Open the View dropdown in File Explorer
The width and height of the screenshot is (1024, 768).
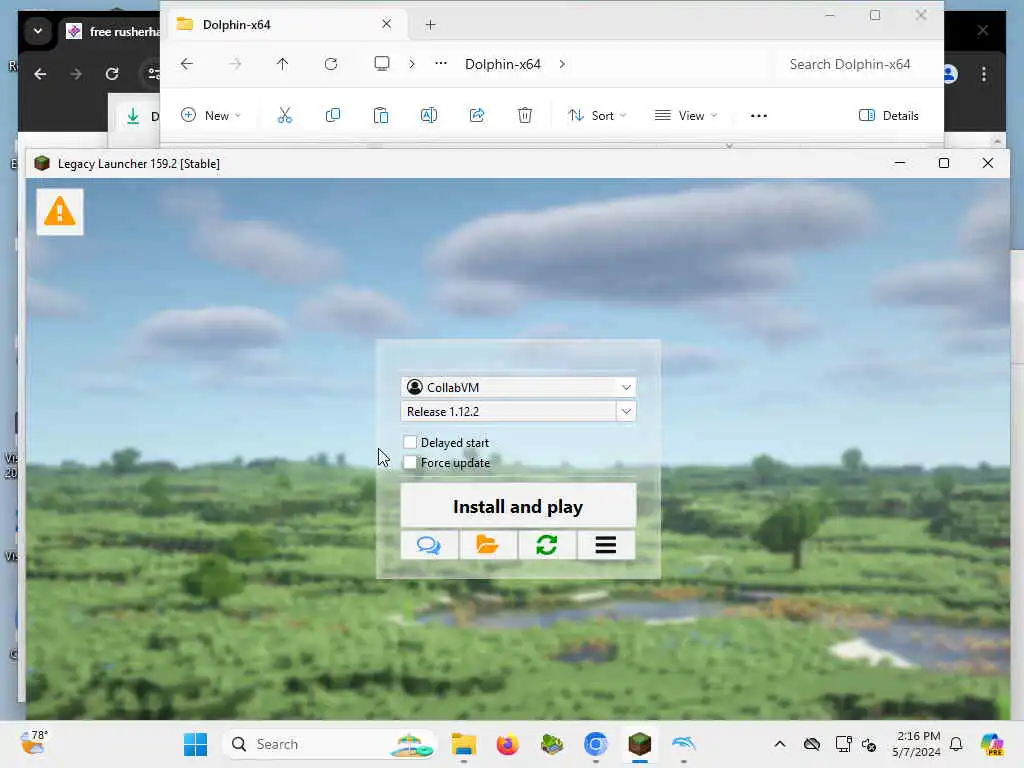point(686,116)
